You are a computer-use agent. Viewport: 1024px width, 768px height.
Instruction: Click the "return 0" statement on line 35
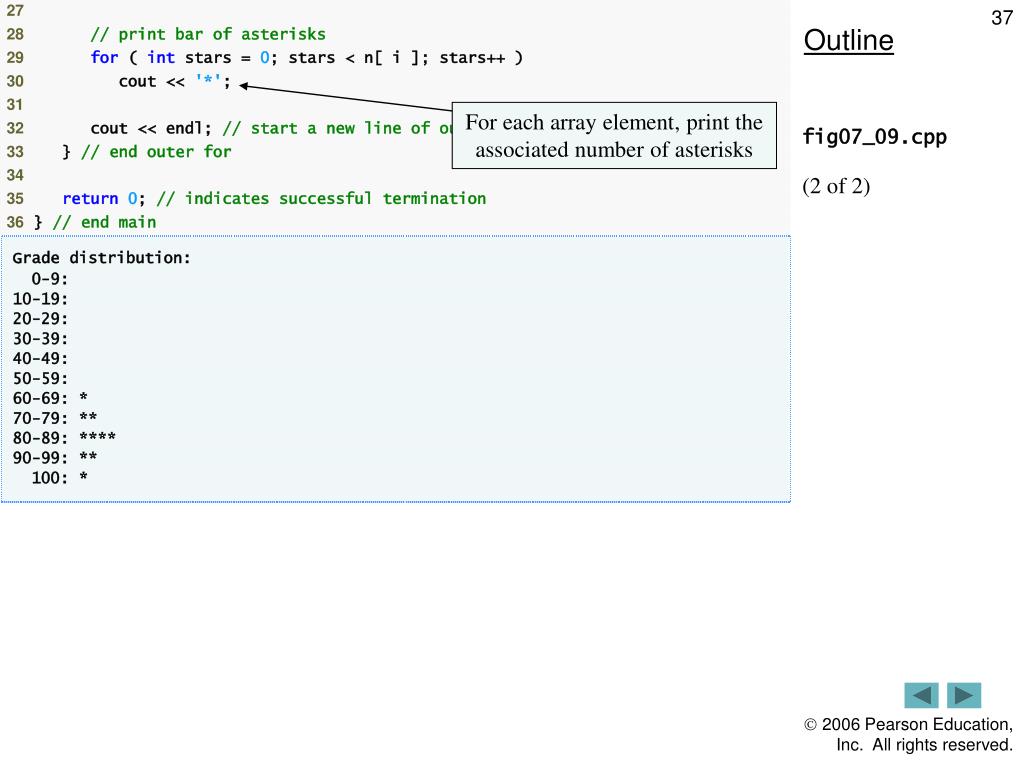click(274, 198)
